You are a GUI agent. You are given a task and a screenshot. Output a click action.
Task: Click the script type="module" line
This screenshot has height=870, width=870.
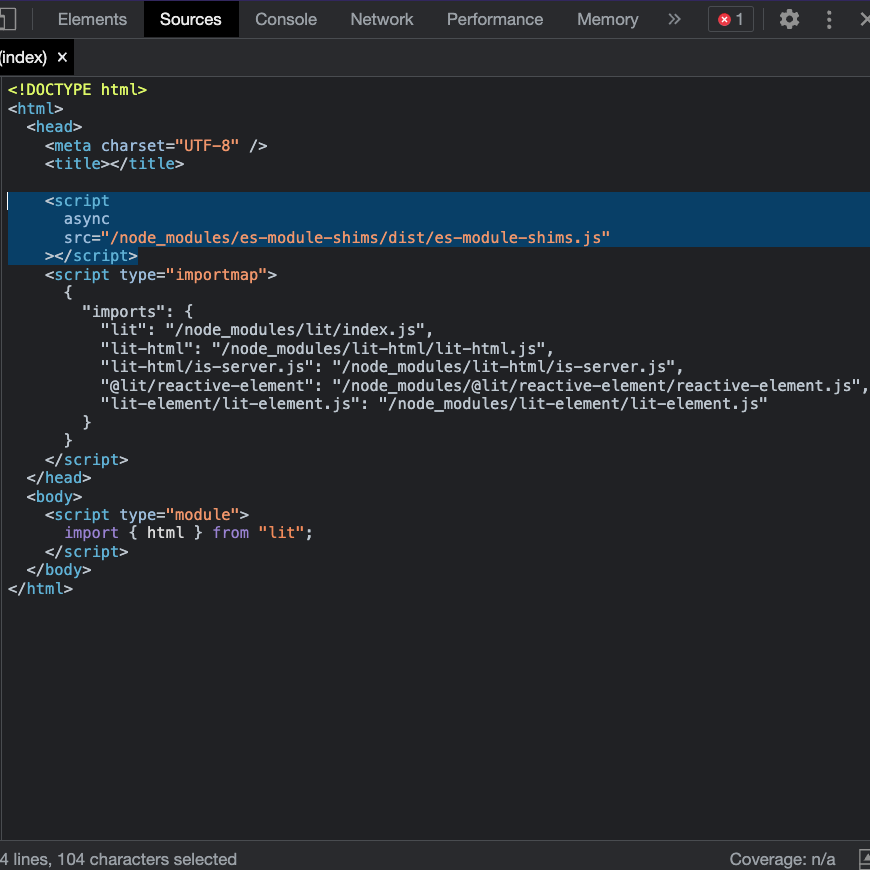tap(147, 515)
